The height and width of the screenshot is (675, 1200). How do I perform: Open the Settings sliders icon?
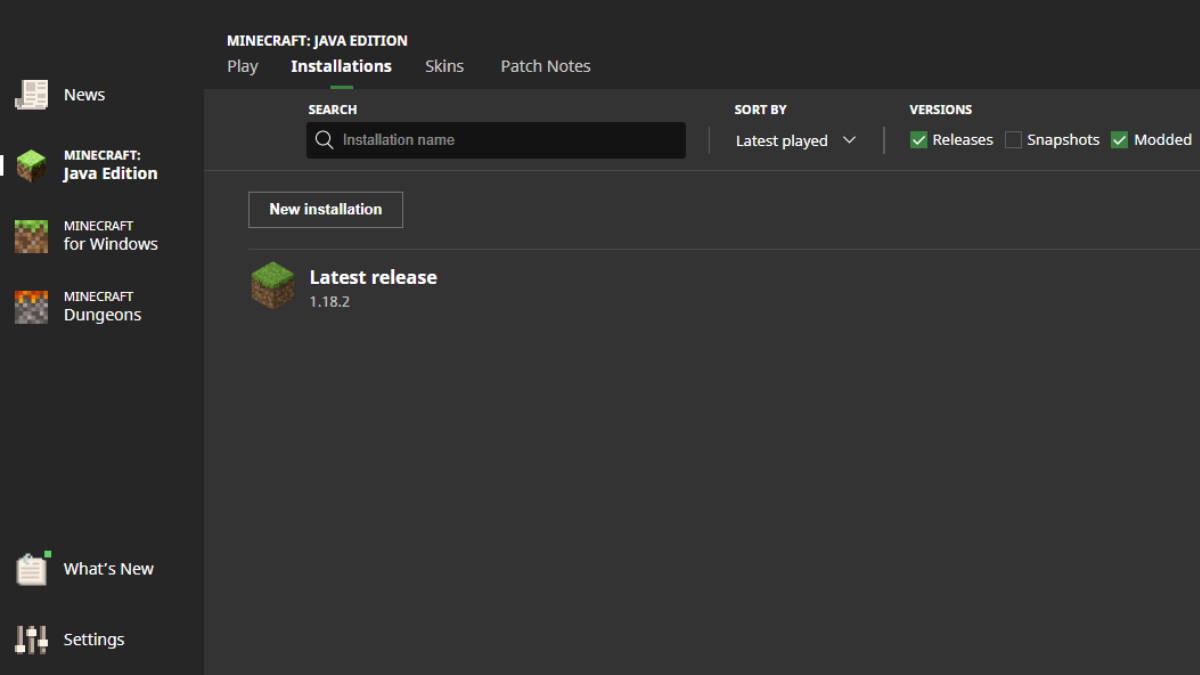[31, 640]
